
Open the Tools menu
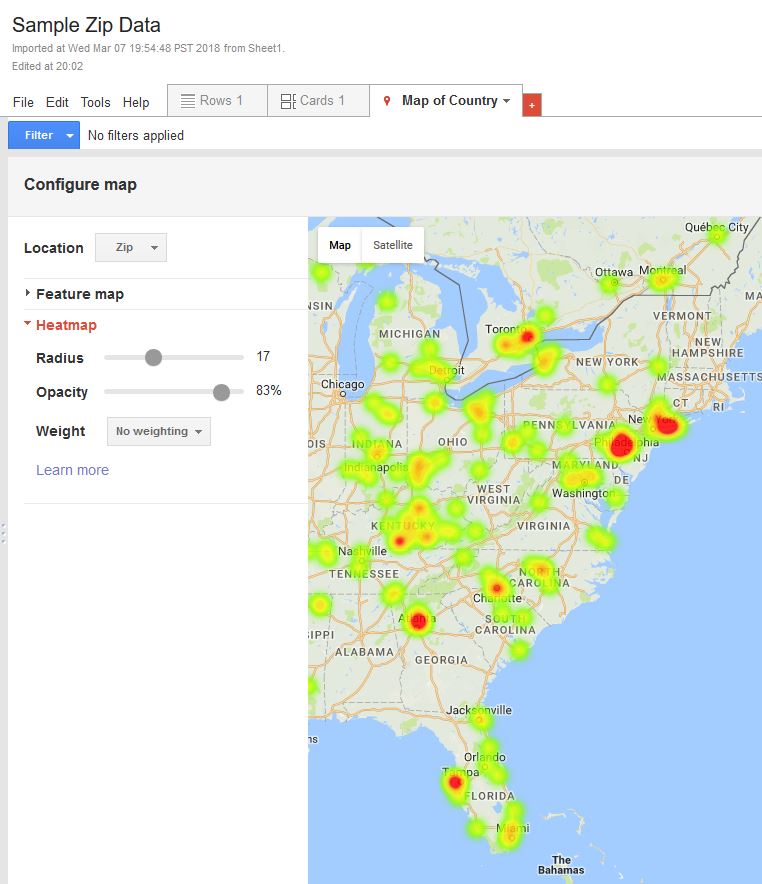coord(95,102)
